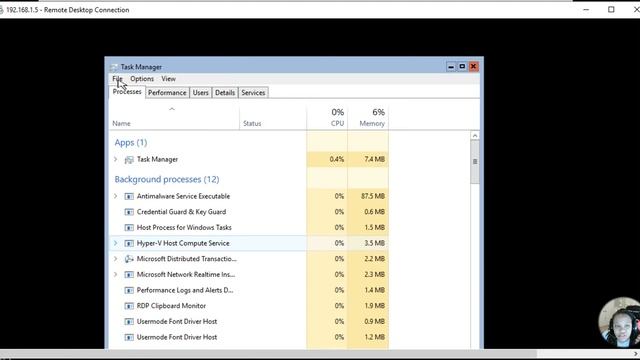Select the Apps (1) group heading
Image resolution: width=640 pixels, height=360 pixels.
coord(131,142)
